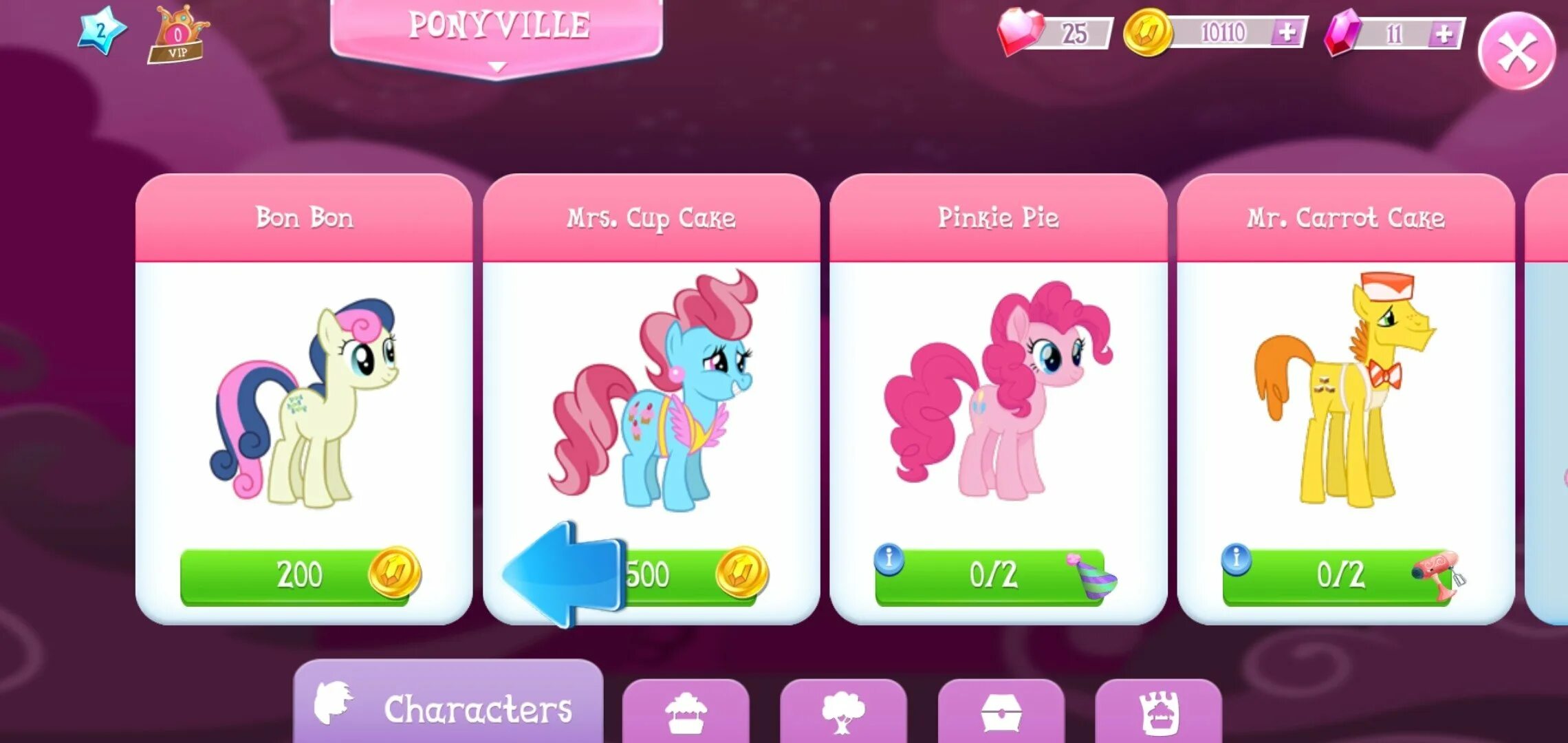This screenshot has width=1568, height=743.
Task: Add gems with the plus button
Action: [x=1444, y=34]
